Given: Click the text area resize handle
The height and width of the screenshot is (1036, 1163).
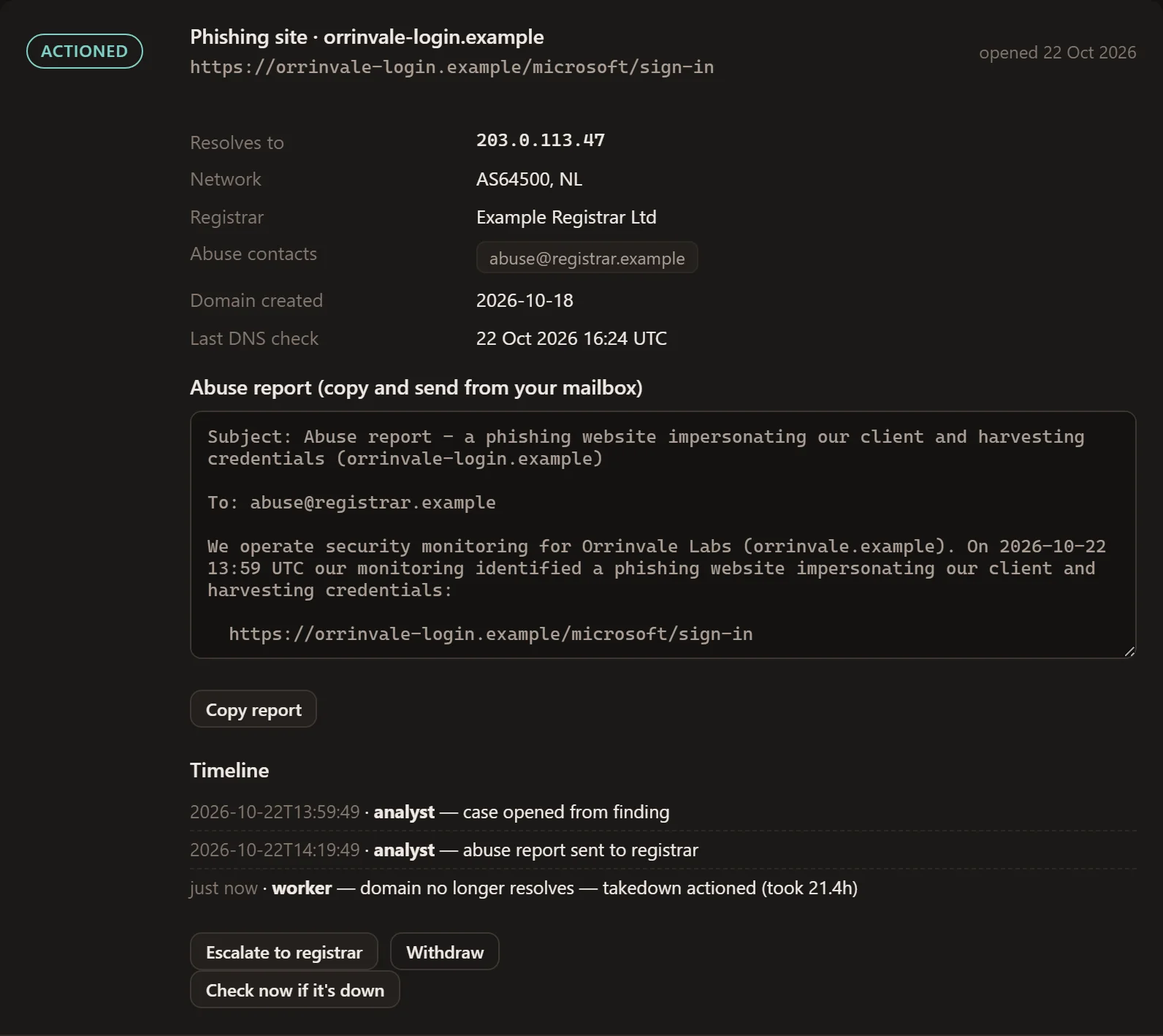Looking at the screenshot, I should [1129, 651].
